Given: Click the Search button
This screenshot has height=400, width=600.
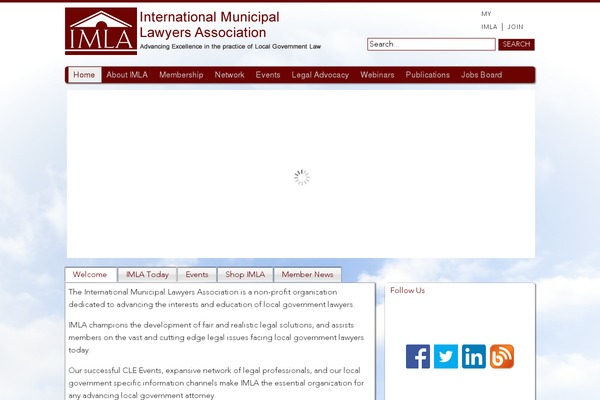Looking at the screenshot, I should click(516, 44).
